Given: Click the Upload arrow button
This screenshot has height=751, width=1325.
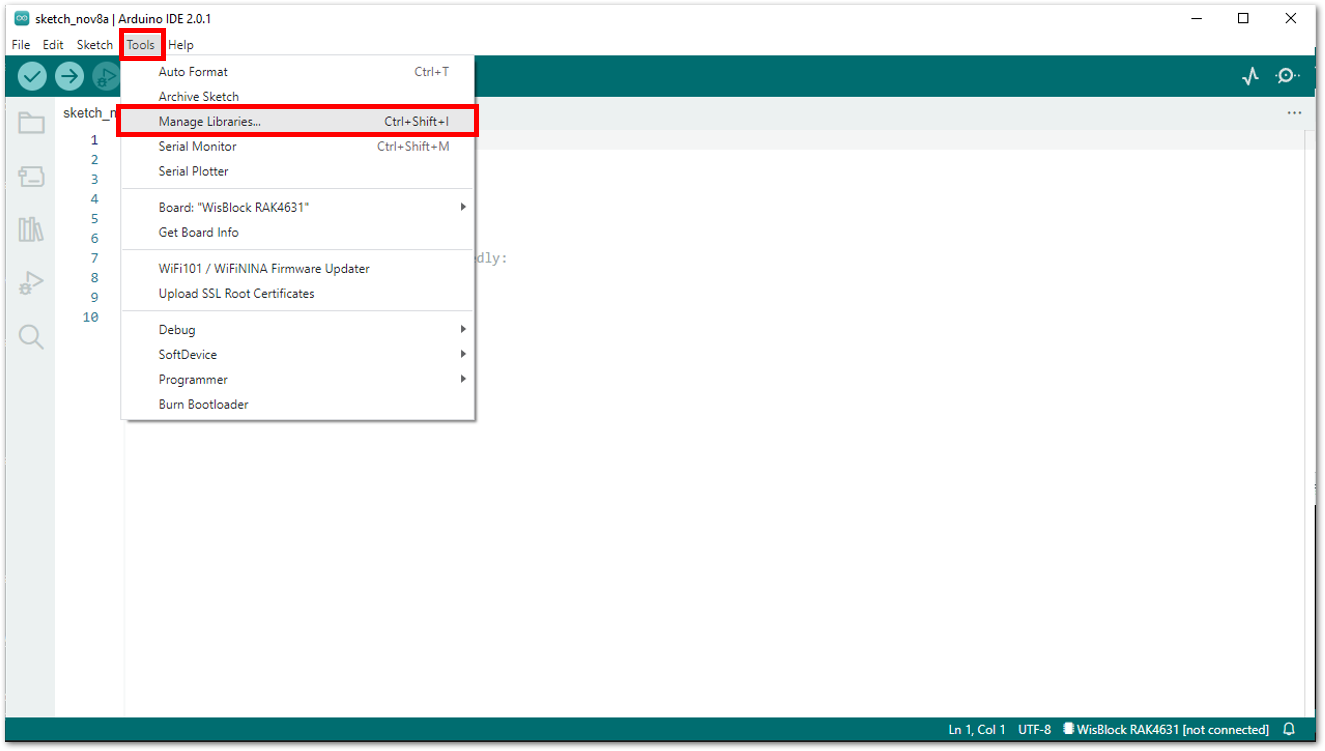Looking at the screenshot, I should pyautogui.click(x=69, y=76).
